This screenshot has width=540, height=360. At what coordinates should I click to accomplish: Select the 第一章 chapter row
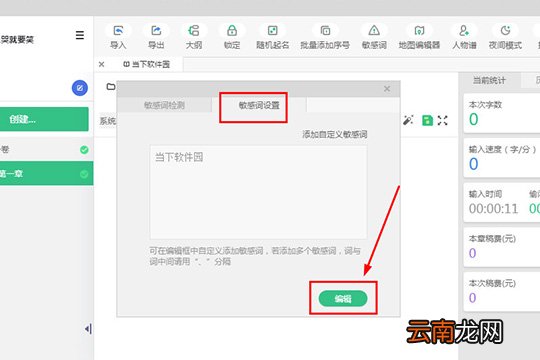(x=46, y=173)
